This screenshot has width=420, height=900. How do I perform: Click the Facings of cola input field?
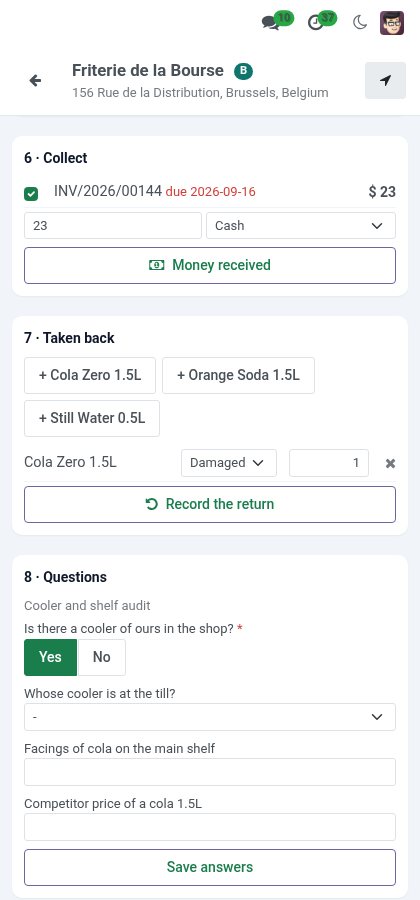click(210, 772)
